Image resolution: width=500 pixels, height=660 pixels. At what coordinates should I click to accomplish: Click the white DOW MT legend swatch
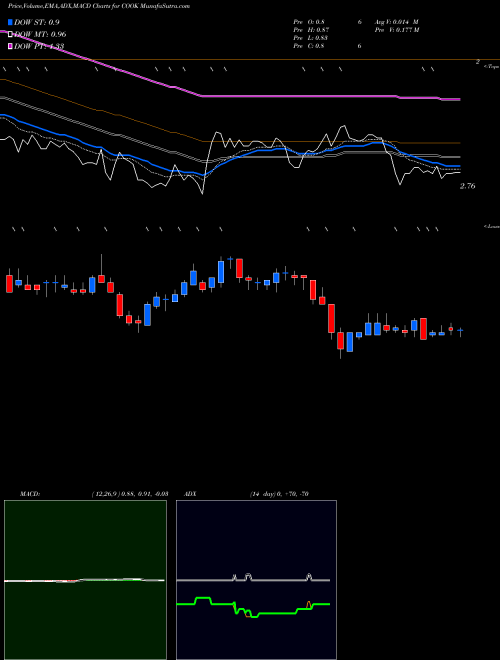[x=10, y=35]
